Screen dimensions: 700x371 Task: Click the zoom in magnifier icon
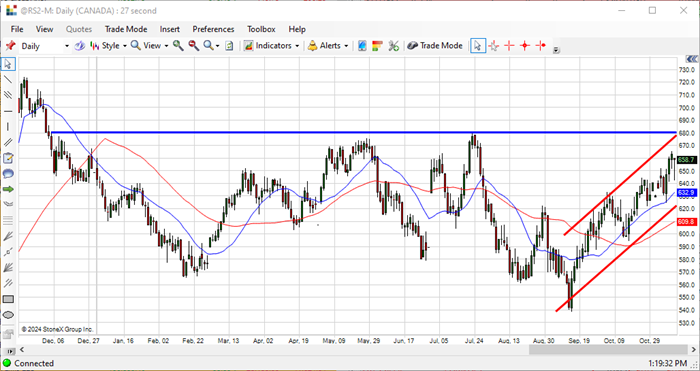click(x=179, y=46)
